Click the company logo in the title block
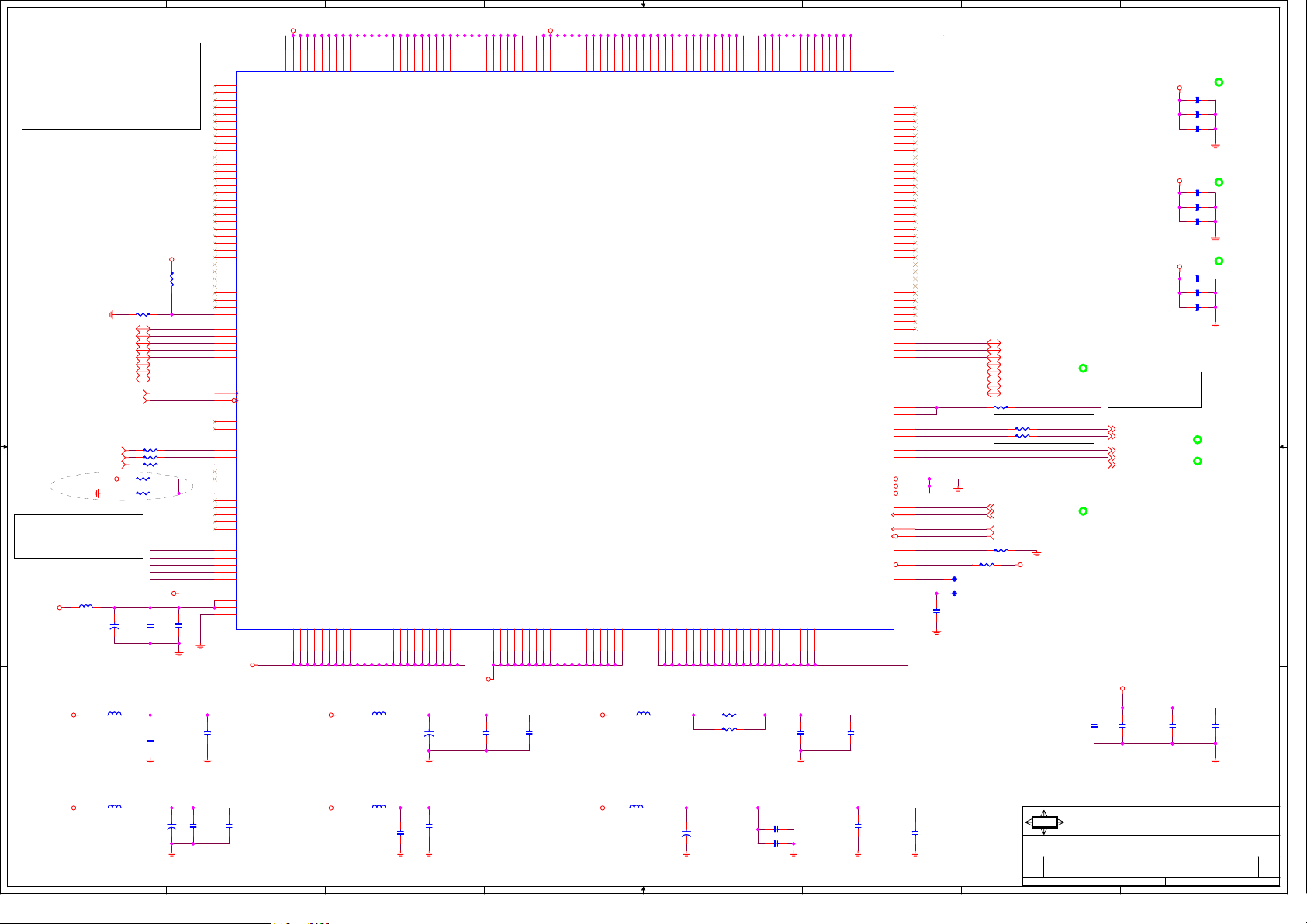1307x924 pixels. pyautogui.click(x=1044, y=822)
